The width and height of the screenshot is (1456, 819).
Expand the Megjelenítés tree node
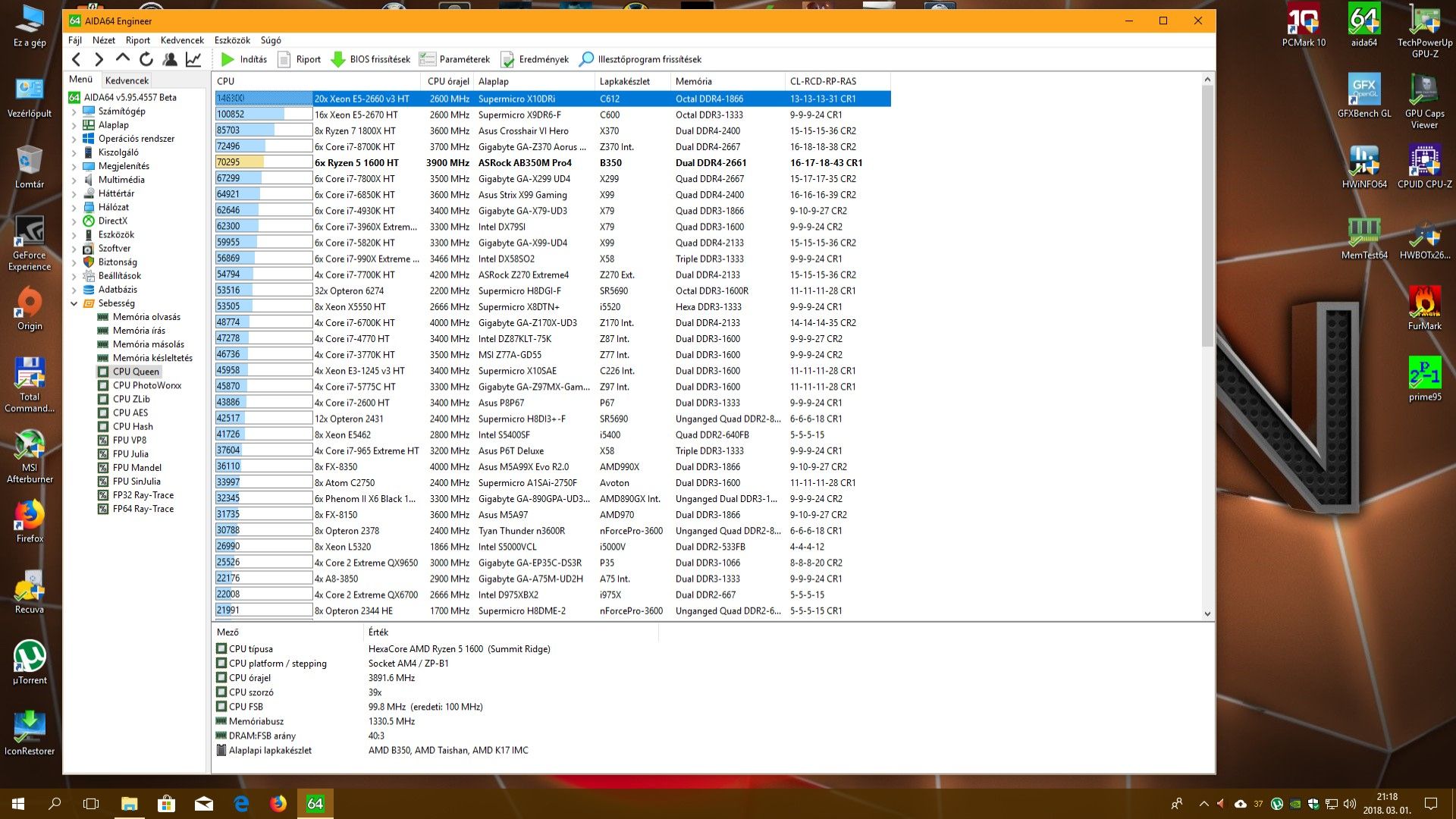pyautogui.click(x=74, y=166)
